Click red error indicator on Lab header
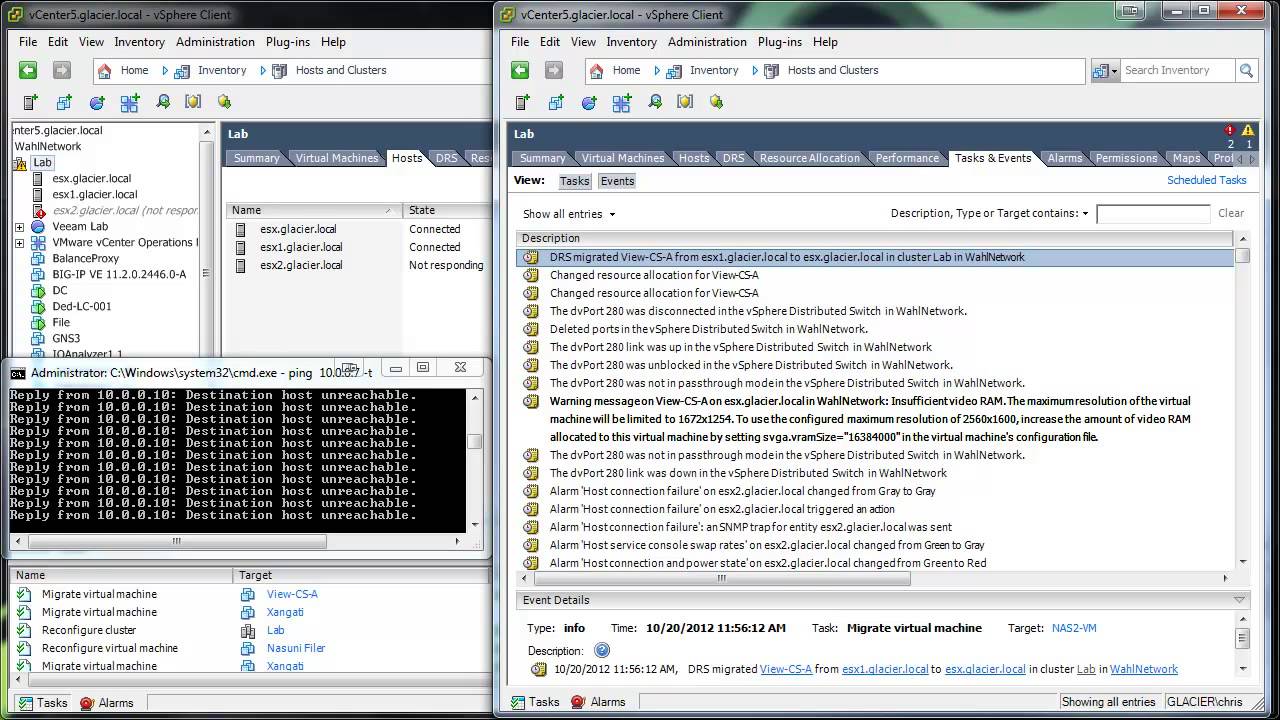 point(1230,131)
